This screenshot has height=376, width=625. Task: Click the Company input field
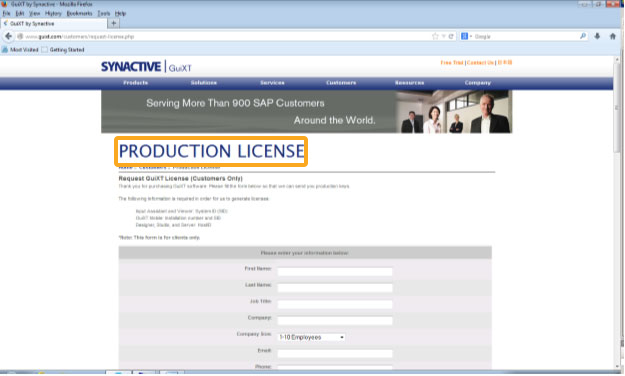point(335,321)
